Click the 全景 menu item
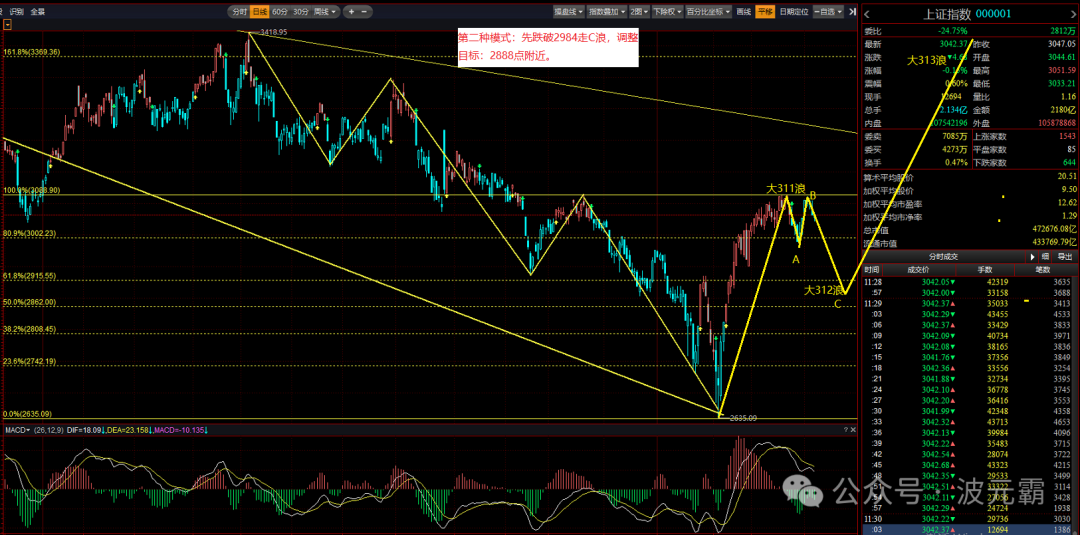The width and height of the screenshot is (1080, 535). point(39,12)
